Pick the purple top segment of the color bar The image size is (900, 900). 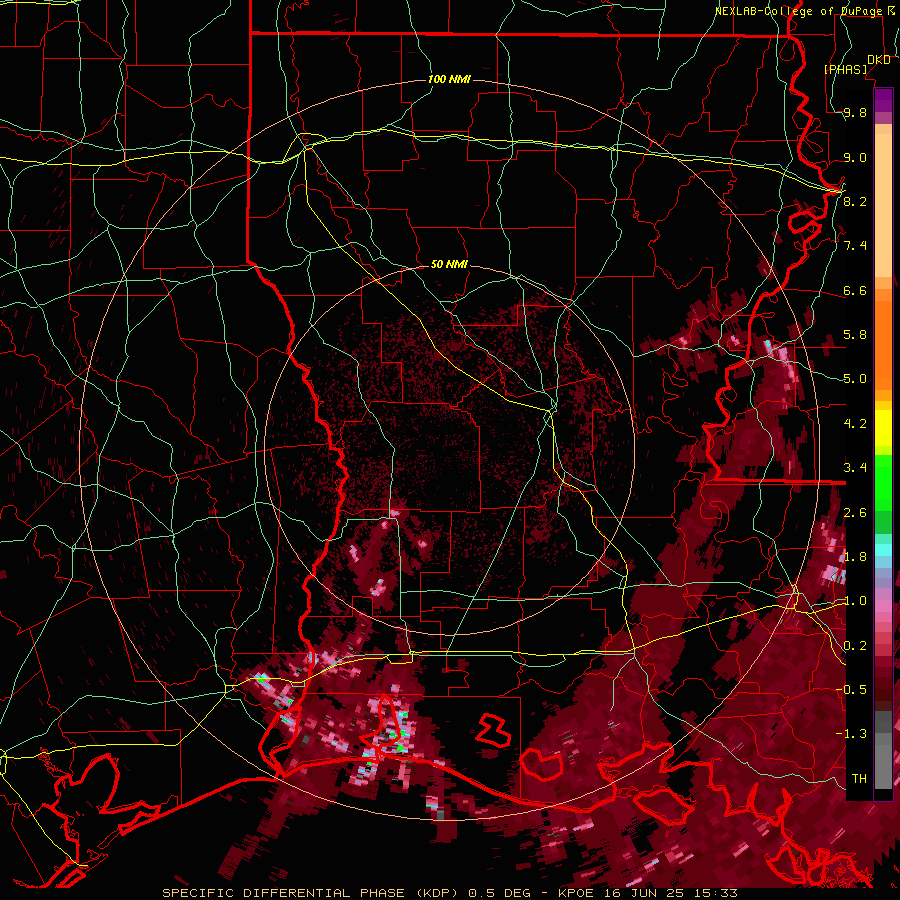pyautogui.click(x=883, y=99)
